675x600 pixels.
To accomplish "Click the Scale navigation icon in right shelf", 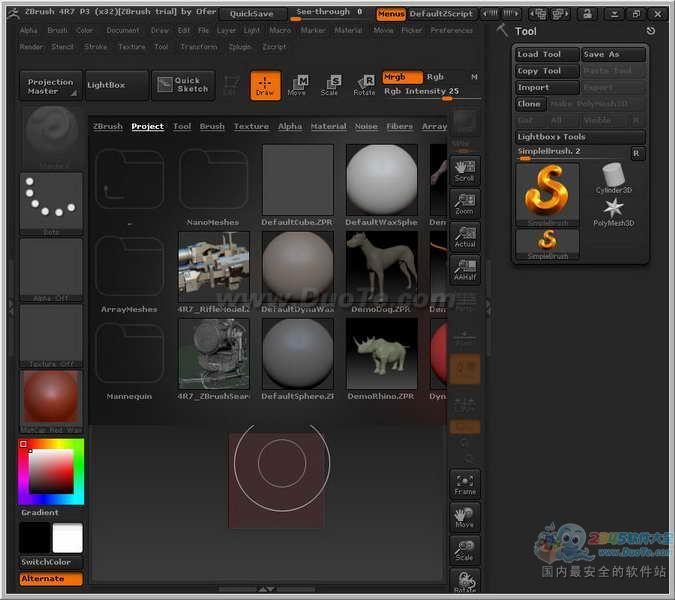I will (464, 550).
